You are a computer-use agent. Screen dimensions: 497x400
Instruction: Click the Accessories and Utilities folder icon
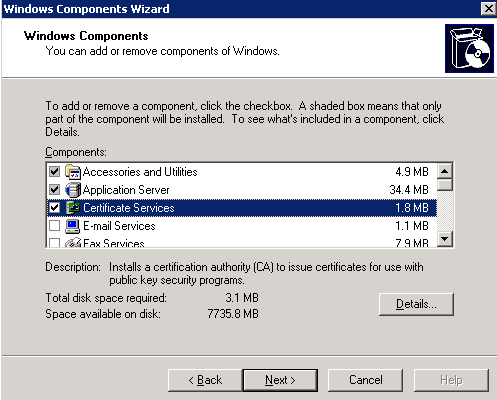(73, 172)
